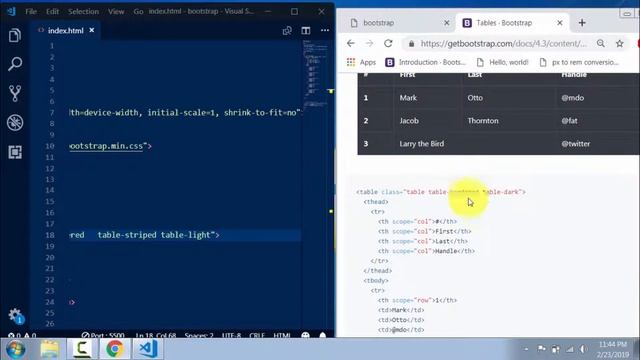Open the Apps bookmarks shortcut
The width and height of the screenshot is (640, 360).
pos(361,62)
